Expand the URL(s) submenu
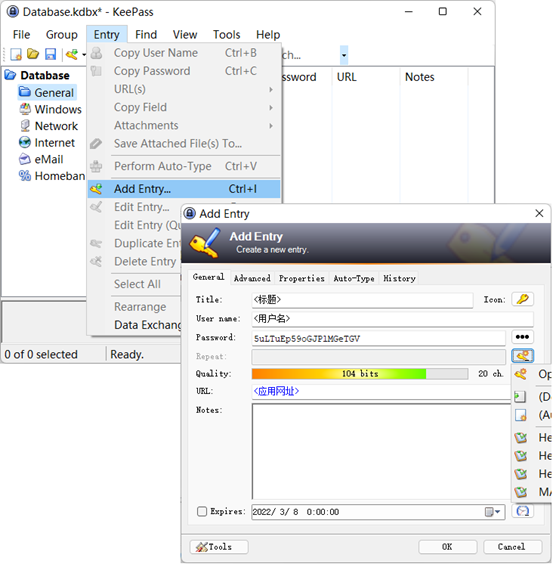Viewport: 553px width, 564px height. click(184, 89)
